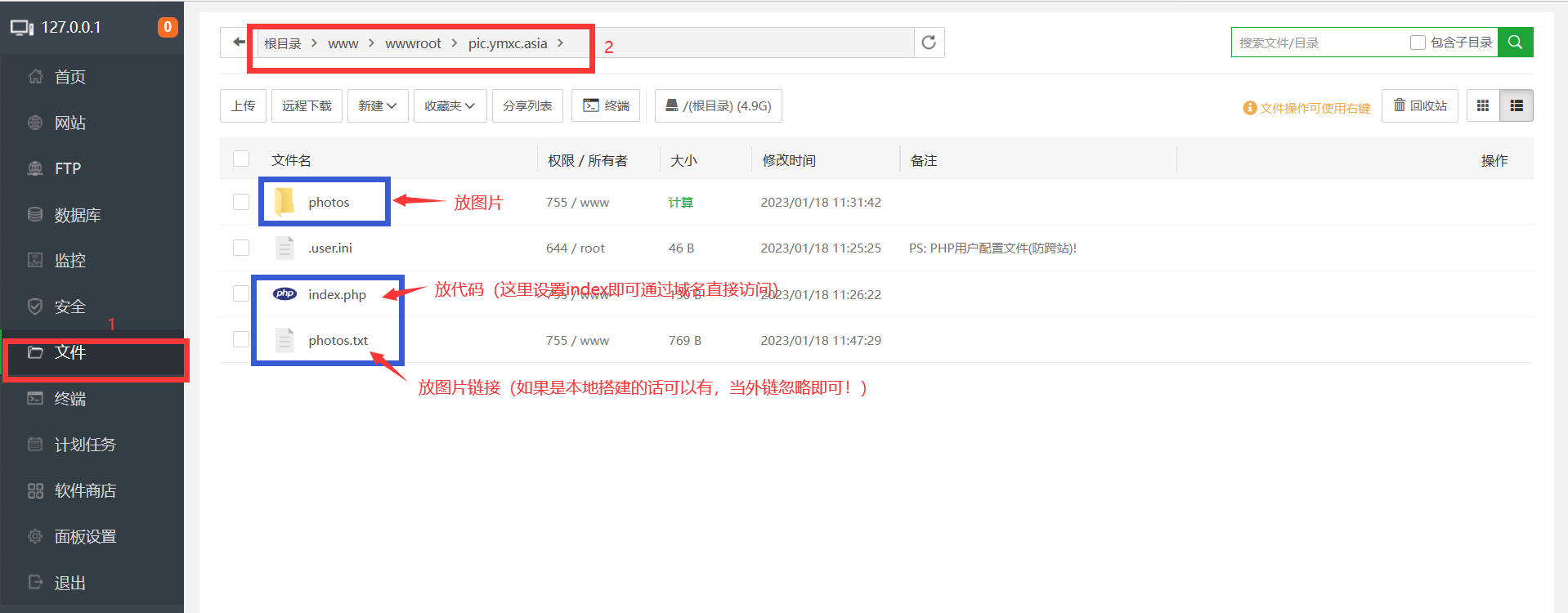Click the green search magnifier button
The width and height of the screenshot is (1568, 613).
1515,43
